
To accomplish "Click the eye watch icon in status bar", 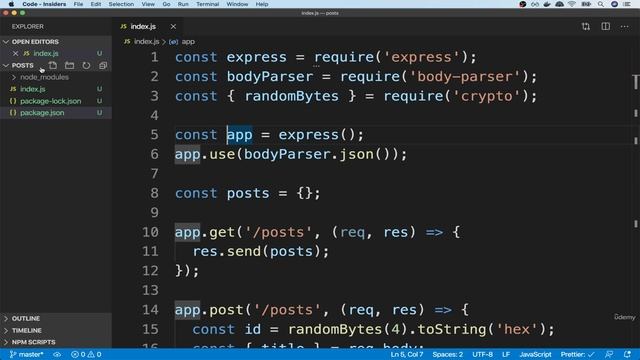I will 57,354.
